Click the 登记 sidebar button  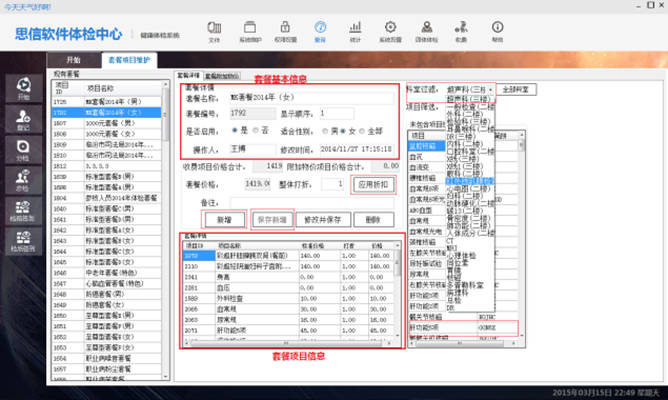(x=24, y=119)
